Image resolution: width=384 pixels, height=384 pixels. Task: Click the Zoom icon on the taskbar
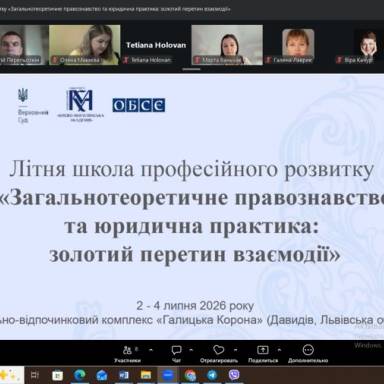[168, 375]
